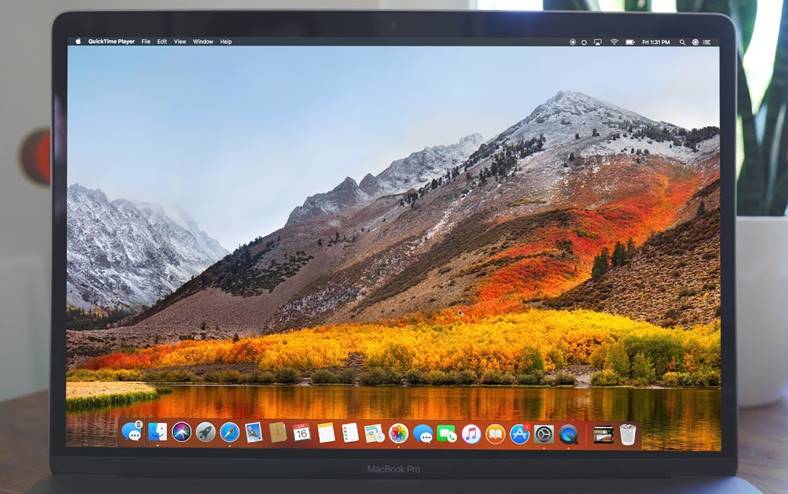Open iTunes music note icon
788x494 pixels.
471,434
